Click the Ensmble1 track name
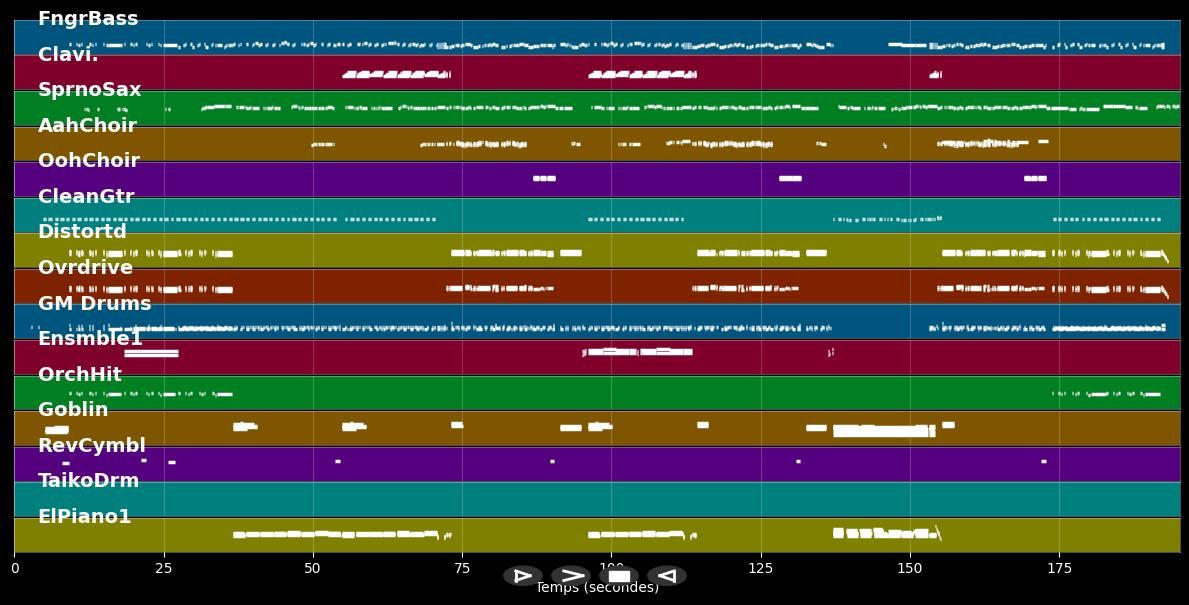This screenshot has width=1189, height=605. 90,339
